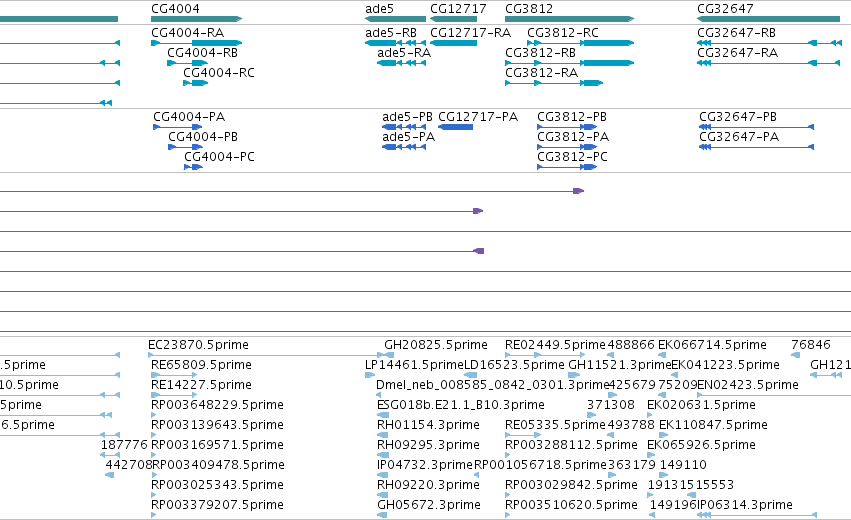Select the CG4004 gene label
The width and height of the screenshot is (851, 520).
click(x=175, y=9)
